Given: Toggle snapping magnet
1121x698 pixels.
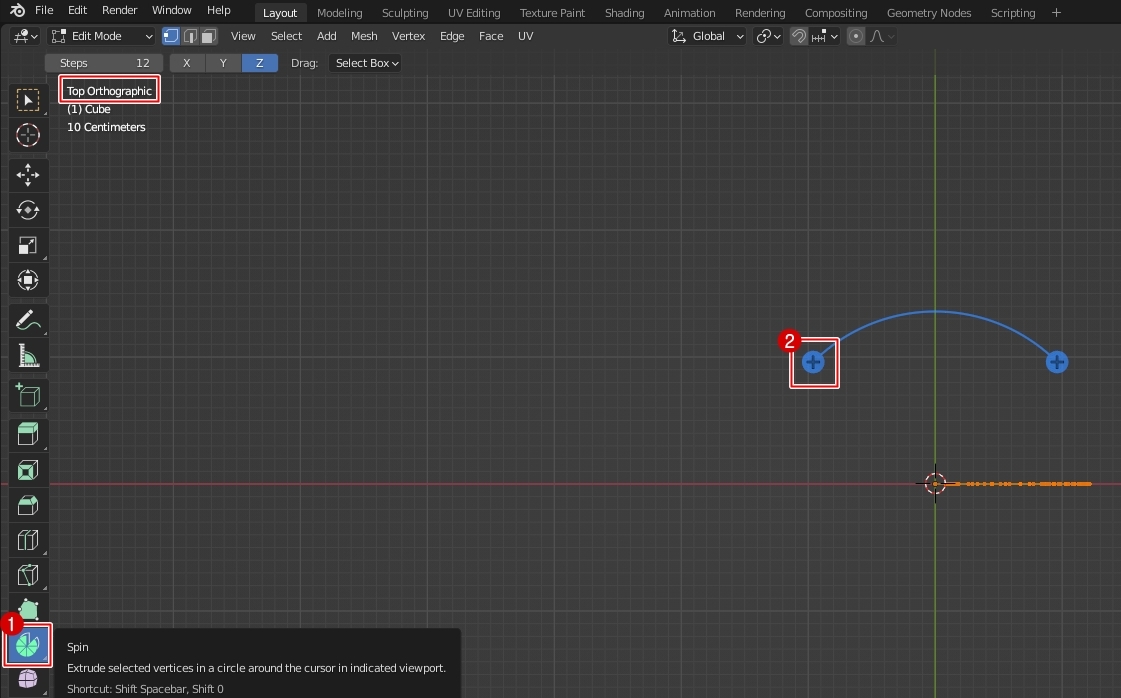Looking at the screenshot, I should [799, 36].
